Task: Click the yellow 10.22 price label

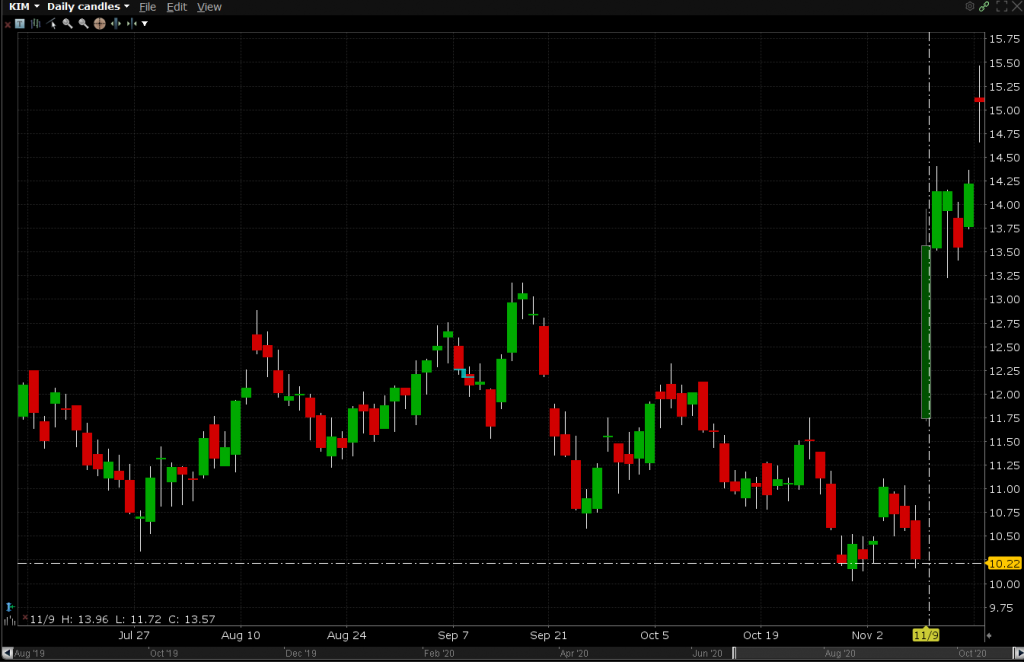Action: click(x=1003, y=563)
